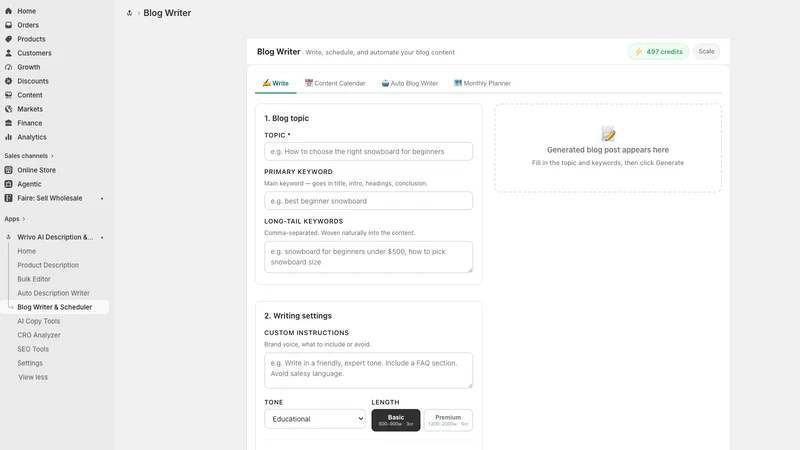Click the 'Generated blog post appears here' text
This screenshot has height=450, width=800.
pyautogui.click(x=608, y=150)
